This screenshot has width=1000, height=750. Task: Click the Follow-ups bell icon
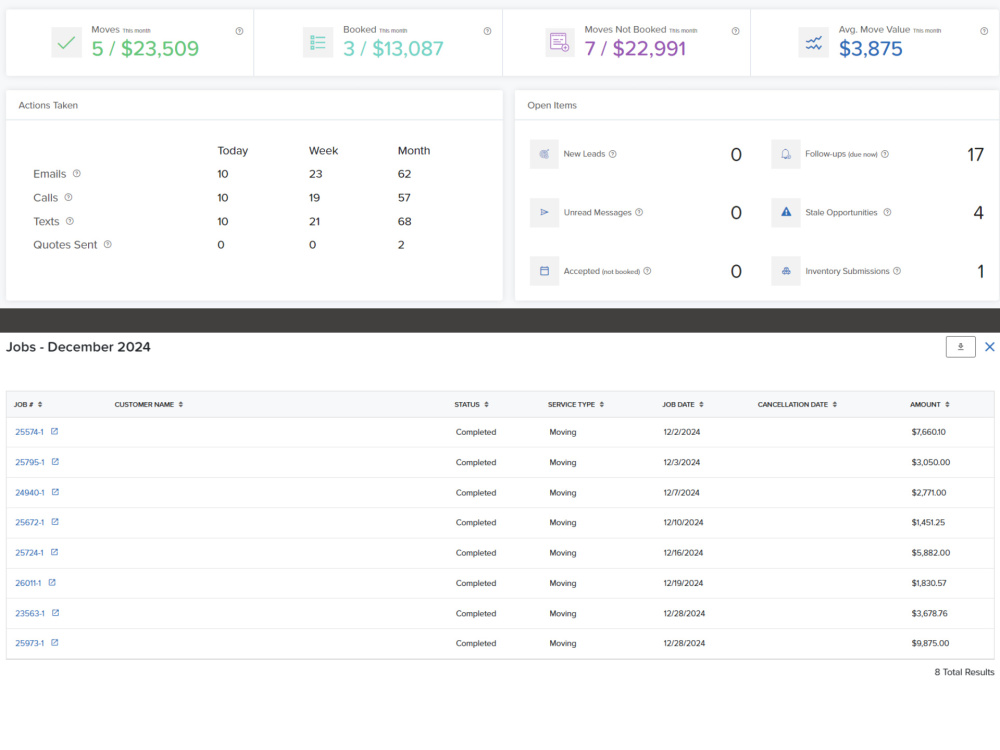(x=786, y=154)
